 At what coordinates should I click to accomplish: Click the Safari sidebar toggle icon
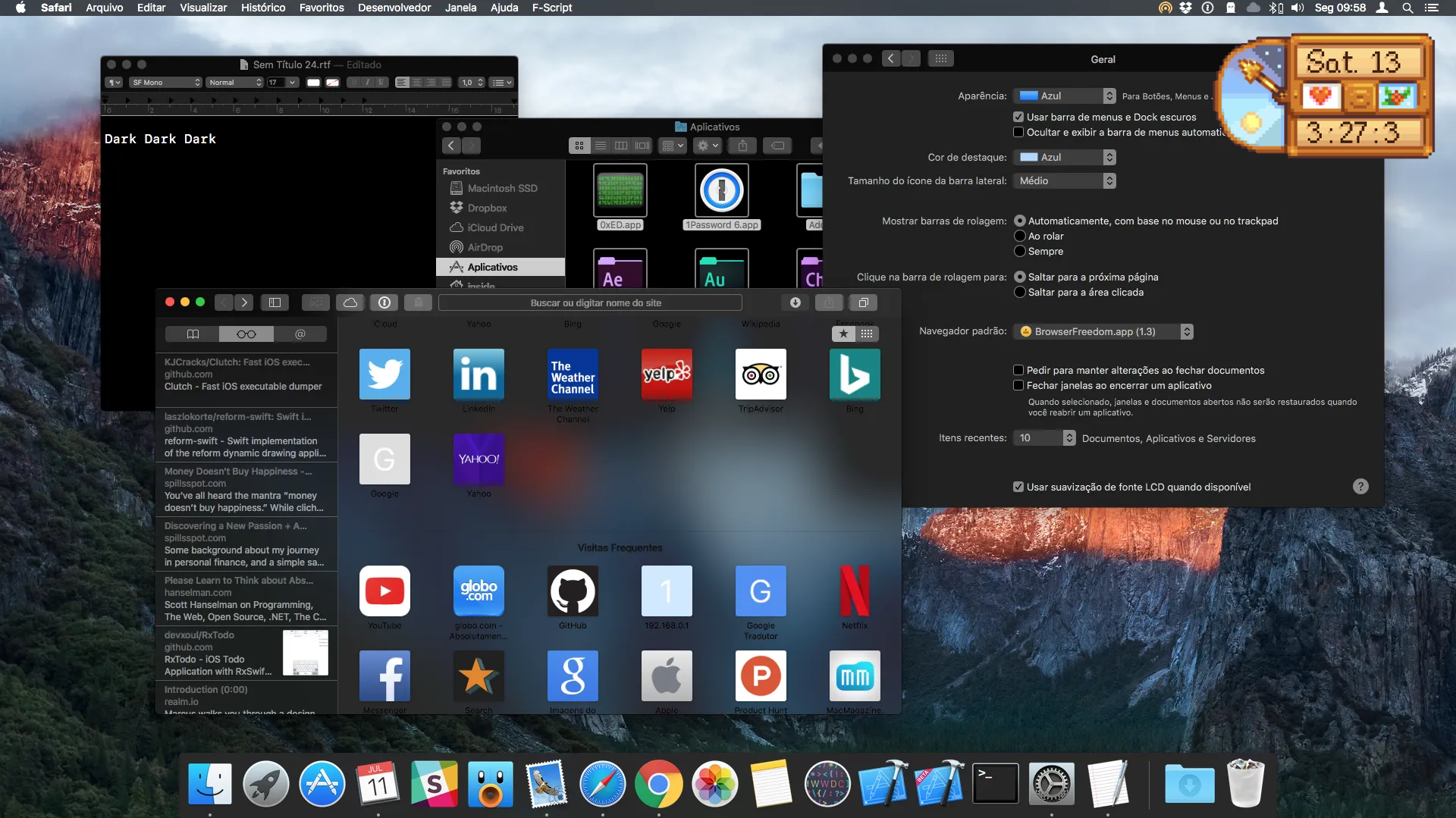tap(275, 302)
